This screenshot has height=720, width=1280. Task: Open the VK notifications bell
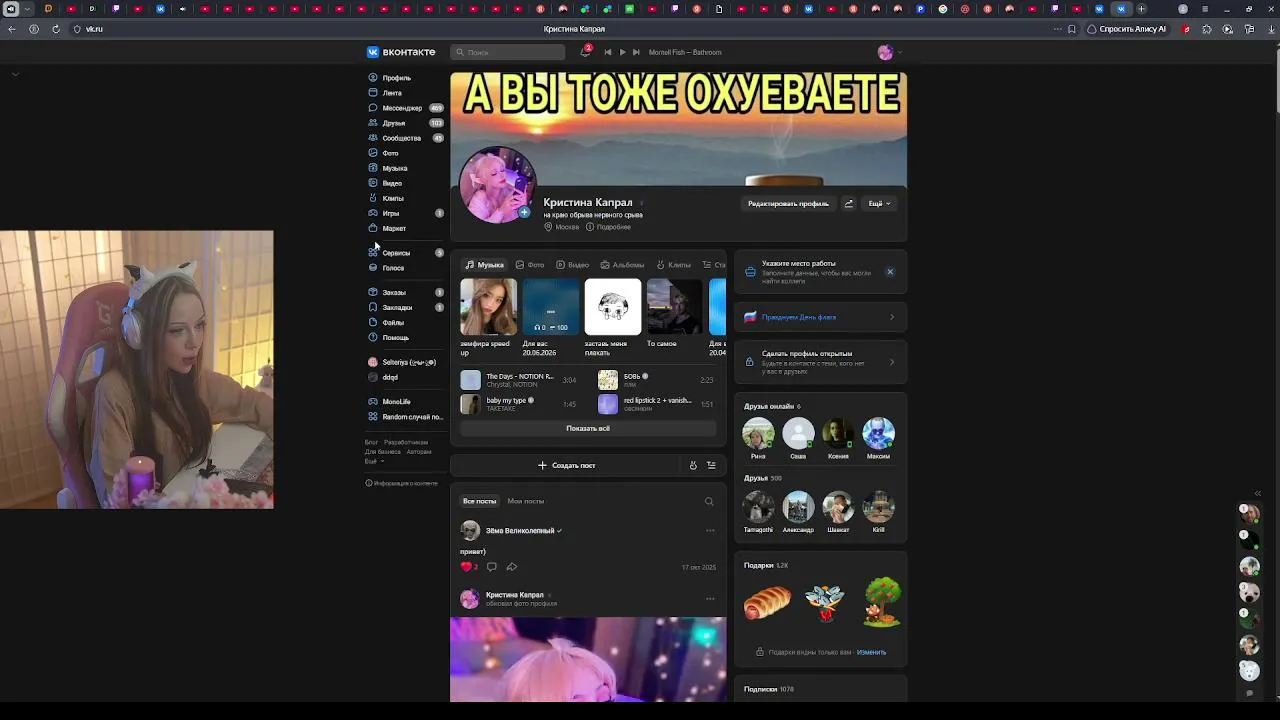pyautogui.click(x=585, y=52)
